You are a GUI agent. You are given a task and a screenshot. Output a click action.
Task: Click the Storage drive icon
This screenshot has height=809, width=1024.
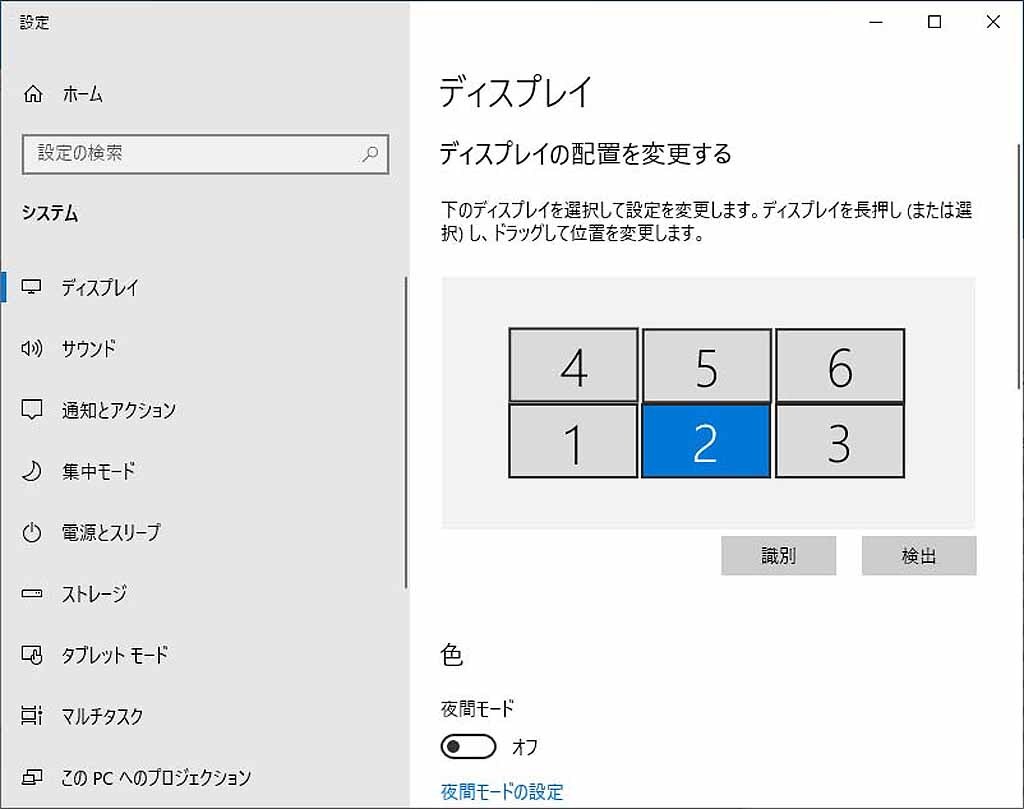pyautogui.click(x=31, y=594)
